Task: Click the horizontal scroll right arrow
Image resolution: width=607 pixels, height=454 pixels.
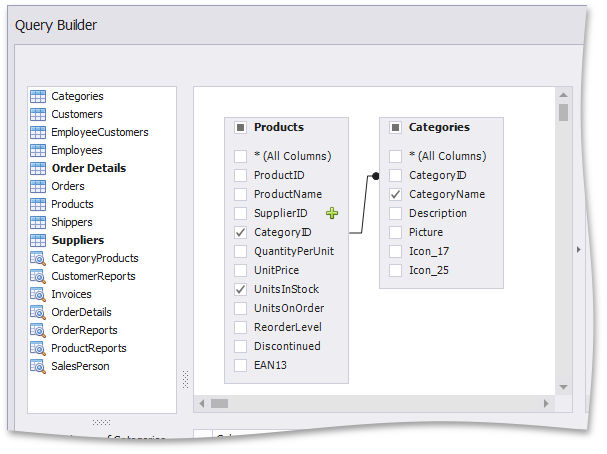Action: click(546, 403)
